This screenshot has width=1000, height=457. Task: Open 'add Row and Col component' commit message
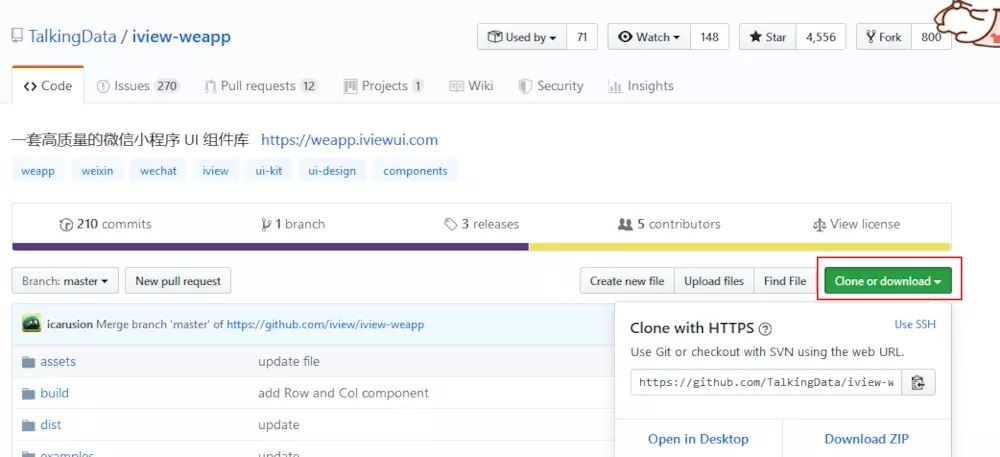coord(343,393)
